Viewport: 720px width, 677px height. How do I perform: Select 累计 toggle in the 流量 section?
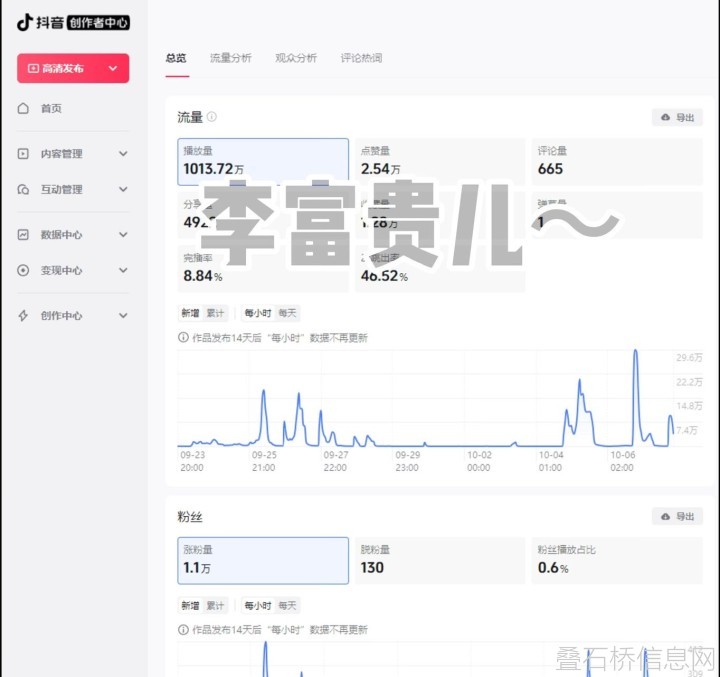tap(216, 313)
